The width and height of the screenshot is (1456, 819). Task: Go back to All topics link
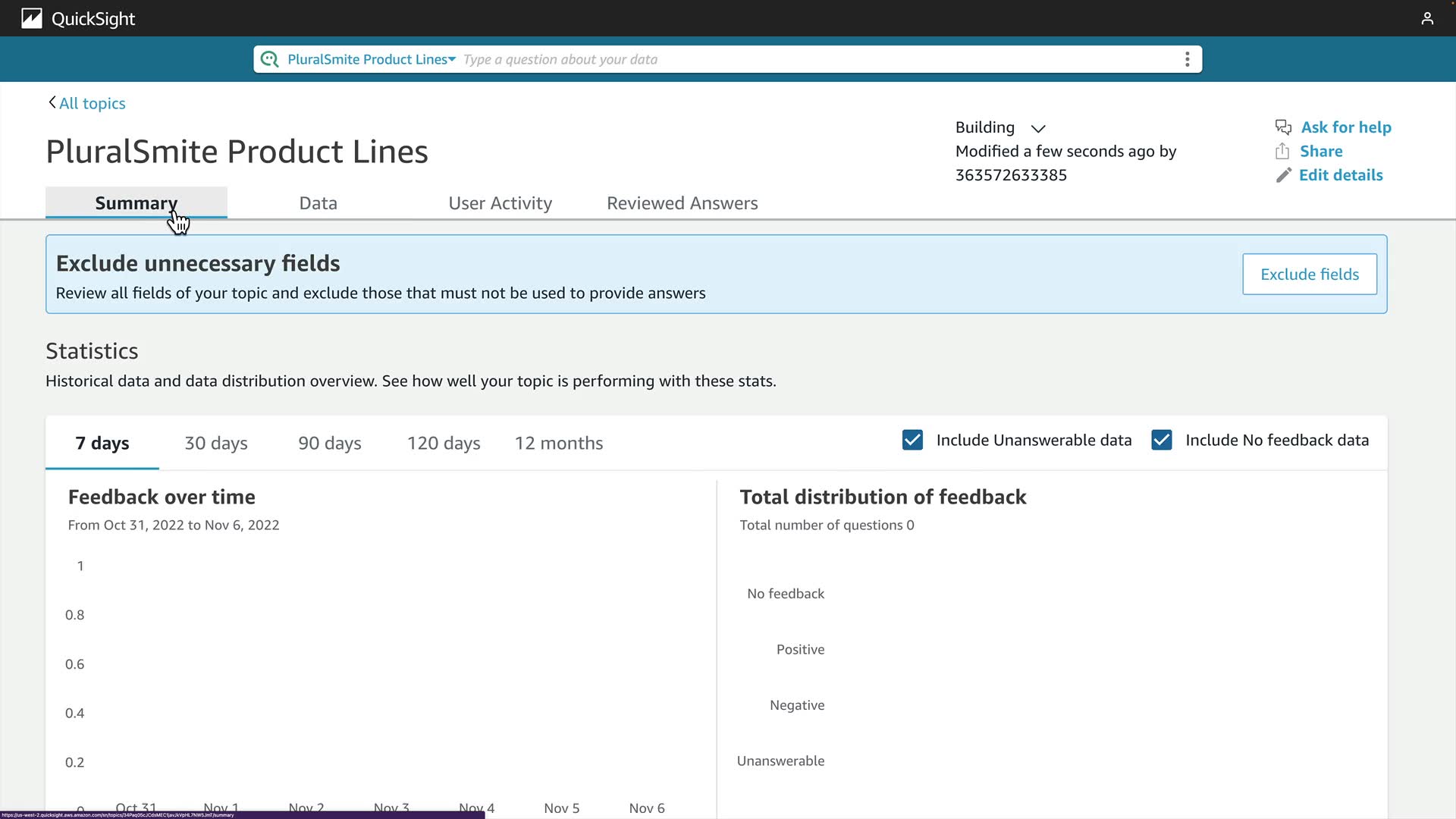[x=93, y=103]
